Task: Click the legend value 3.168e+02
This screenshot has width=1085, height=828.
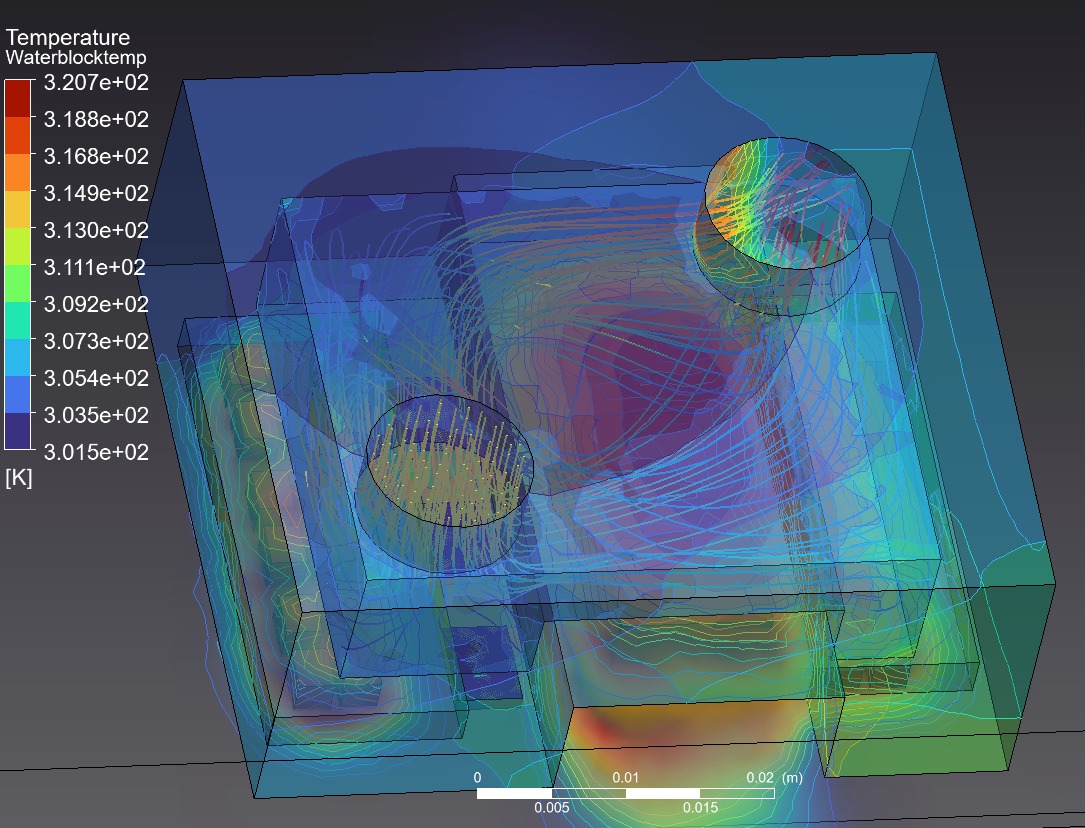Action: coord(96,156)
